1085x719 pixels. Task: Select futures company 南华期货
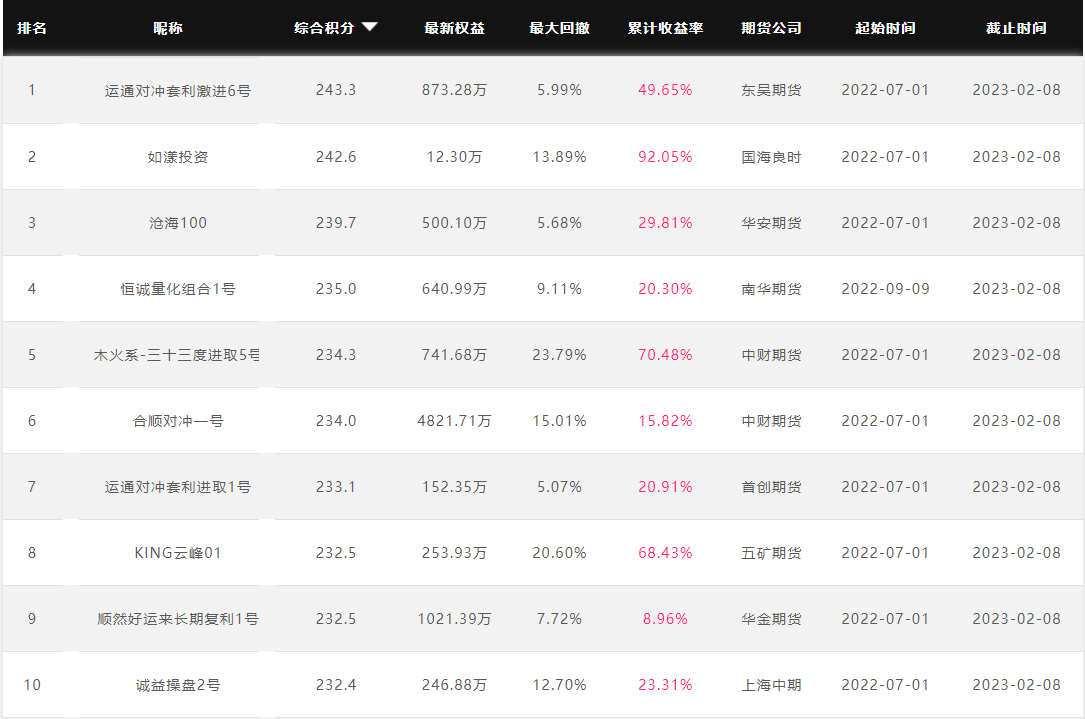771,289
